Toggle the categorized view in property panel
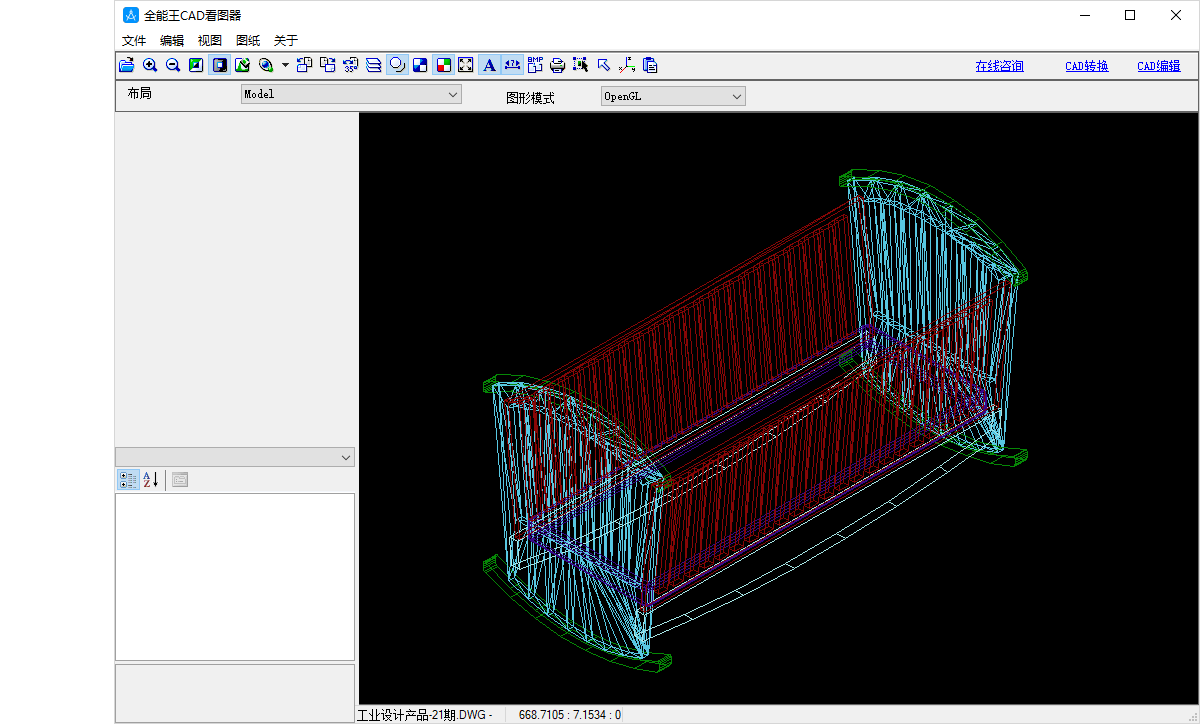This screenshot has width=1200, height=724. point(128,480)
